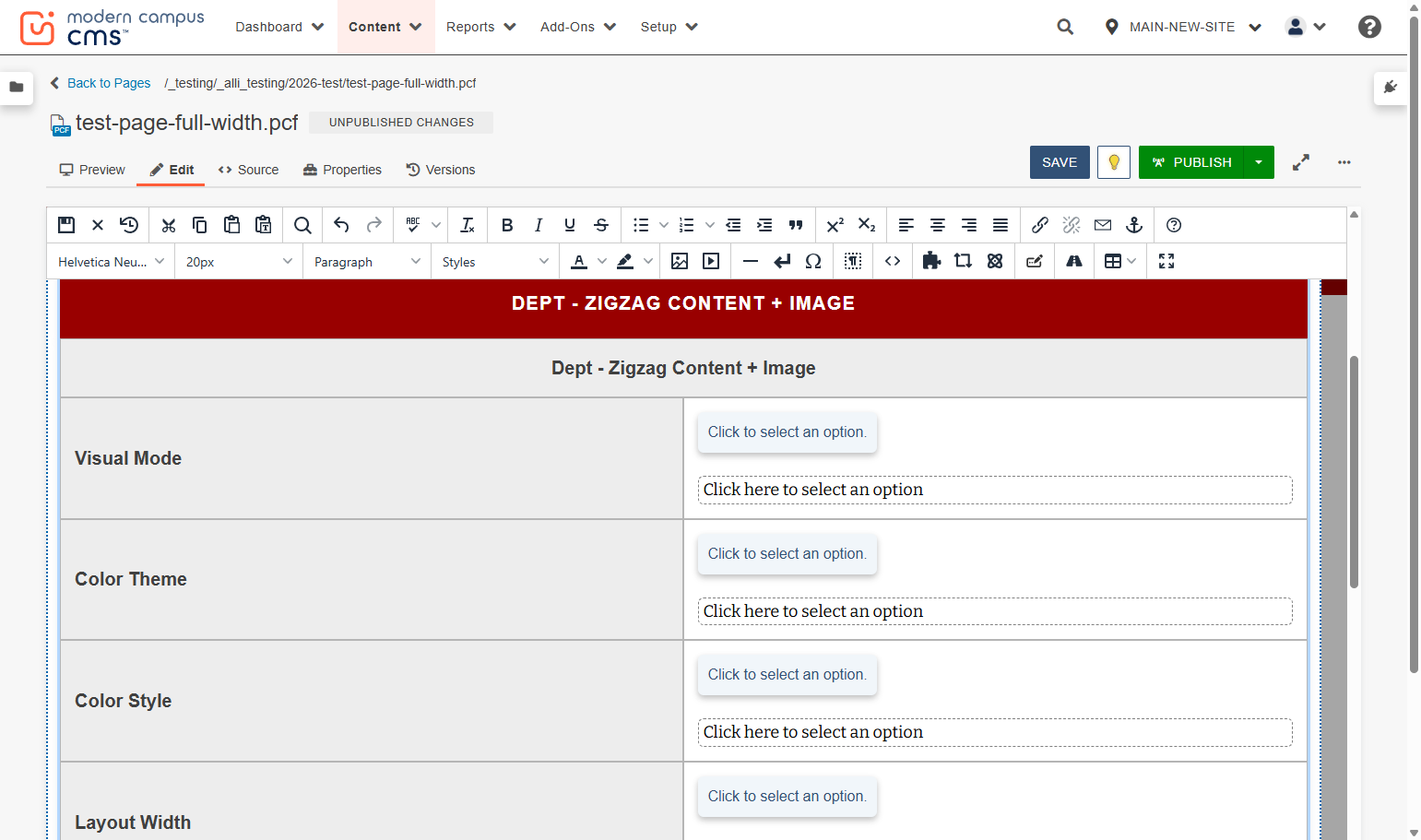Screen dimensions: 1421x840
Task: Switch to the Preview tab
Action: [x=92, y=170]
